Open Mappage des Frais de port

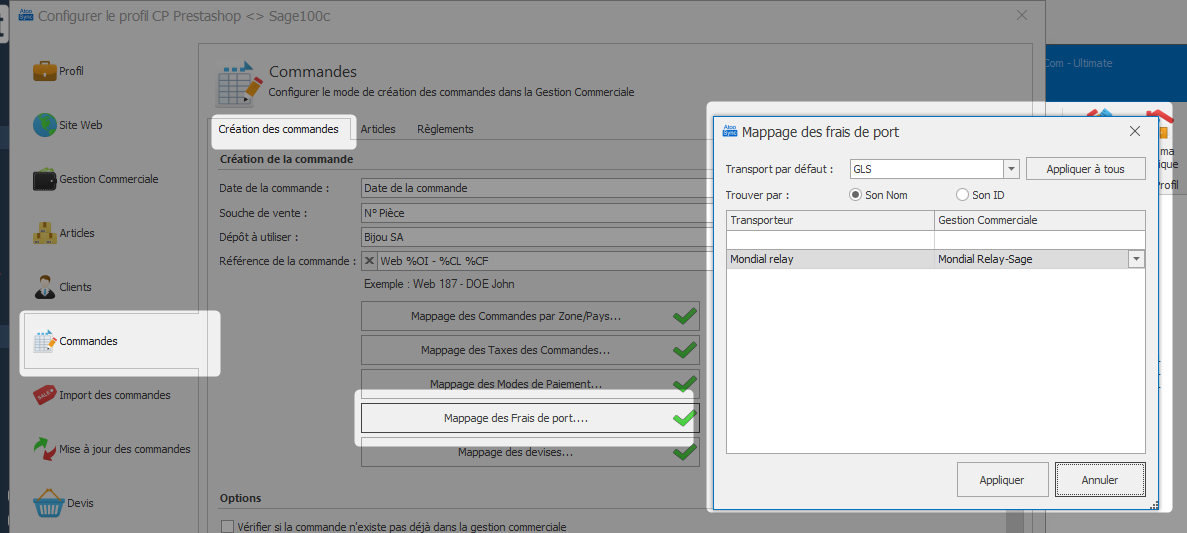(x=531, y=418)
